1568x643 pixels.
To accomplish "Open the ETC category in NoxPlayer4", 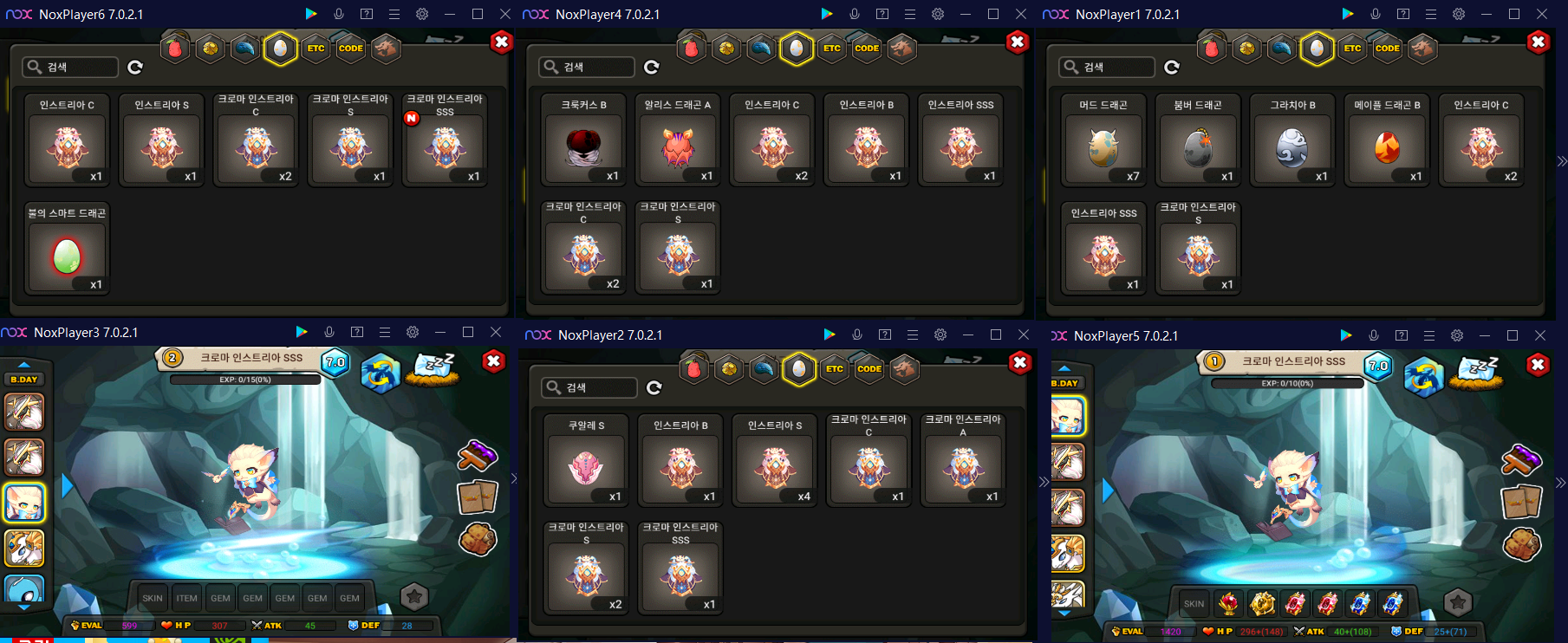I will 831,49.
